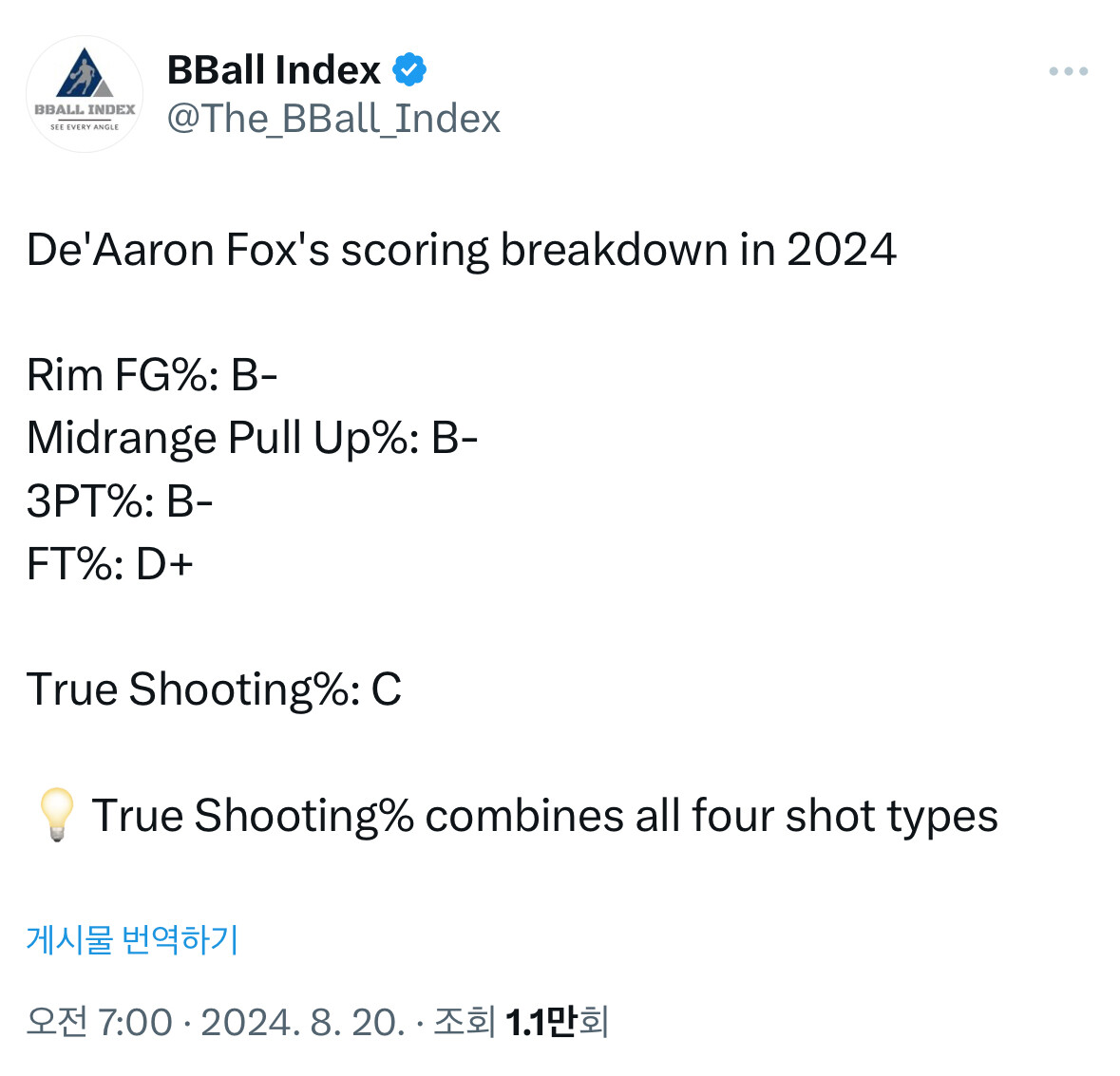1120x1076 pixels.
Task: Select the 1.1만회 view count
Action: click(x=557, y=1022)
